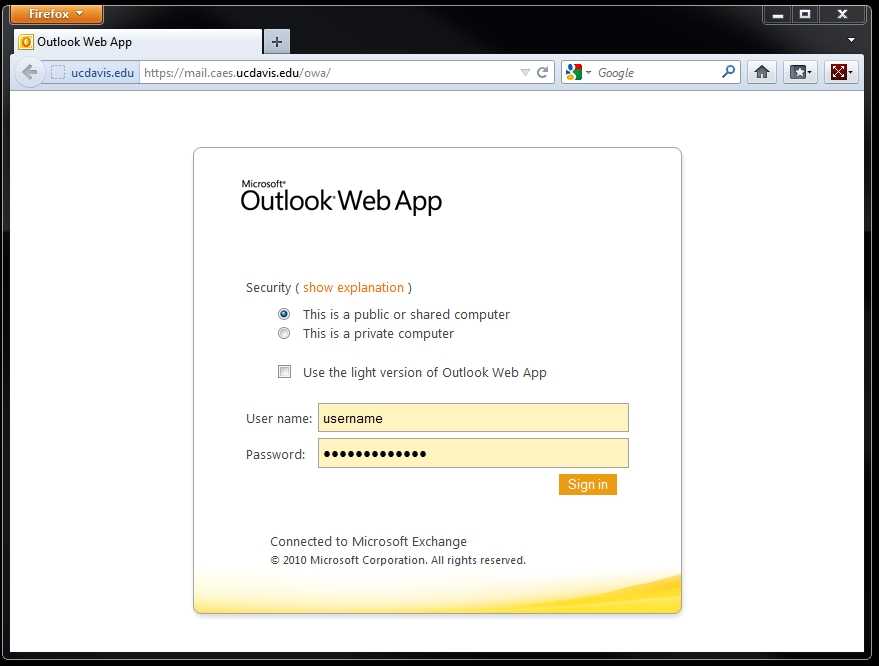Select the private computer radio option

click(x=284, y=333)
